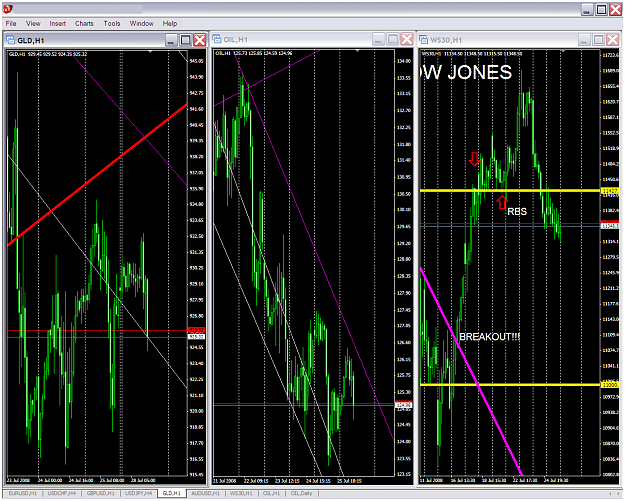Click the GLD,H1 window title text
Image resolution: width=625 pixels, height=501 pixels.
click(x=31, y=40)
